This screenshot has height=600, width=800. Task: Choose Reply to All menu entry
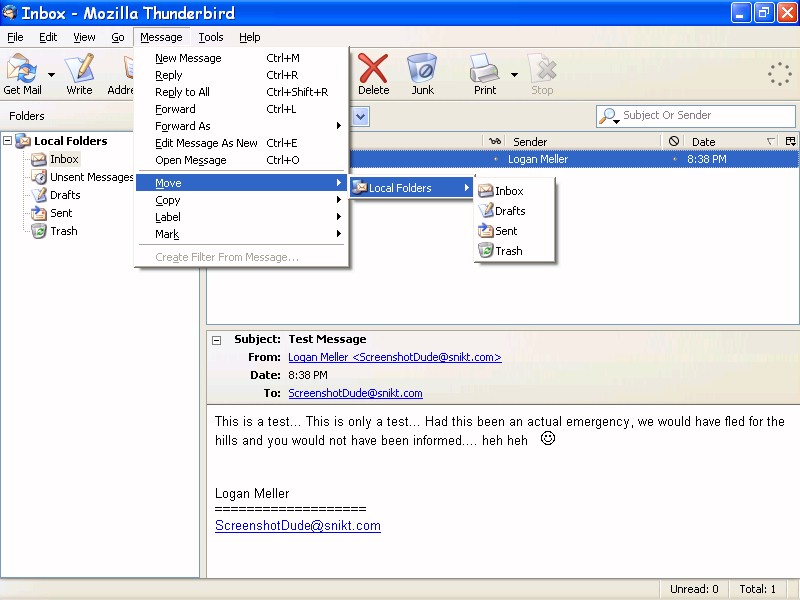tap(241, 92)
